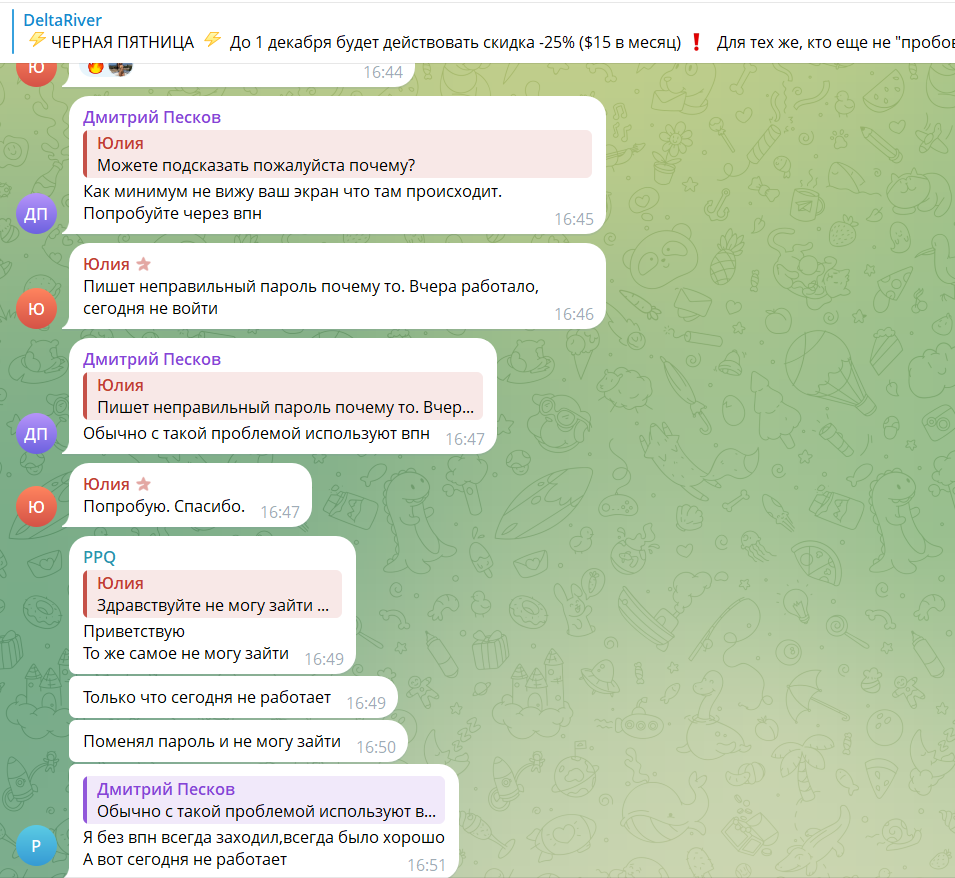Click the Юлия sender name on the 16:46 message

106,264
